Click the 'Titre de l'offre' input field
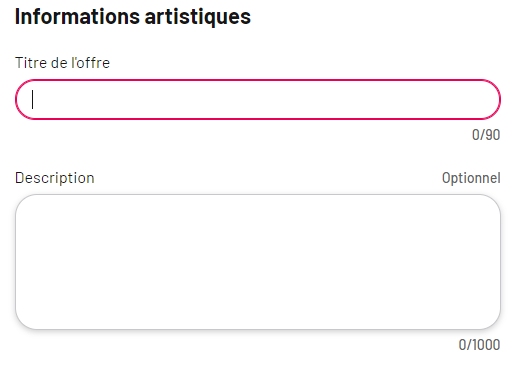 point(258,99)
